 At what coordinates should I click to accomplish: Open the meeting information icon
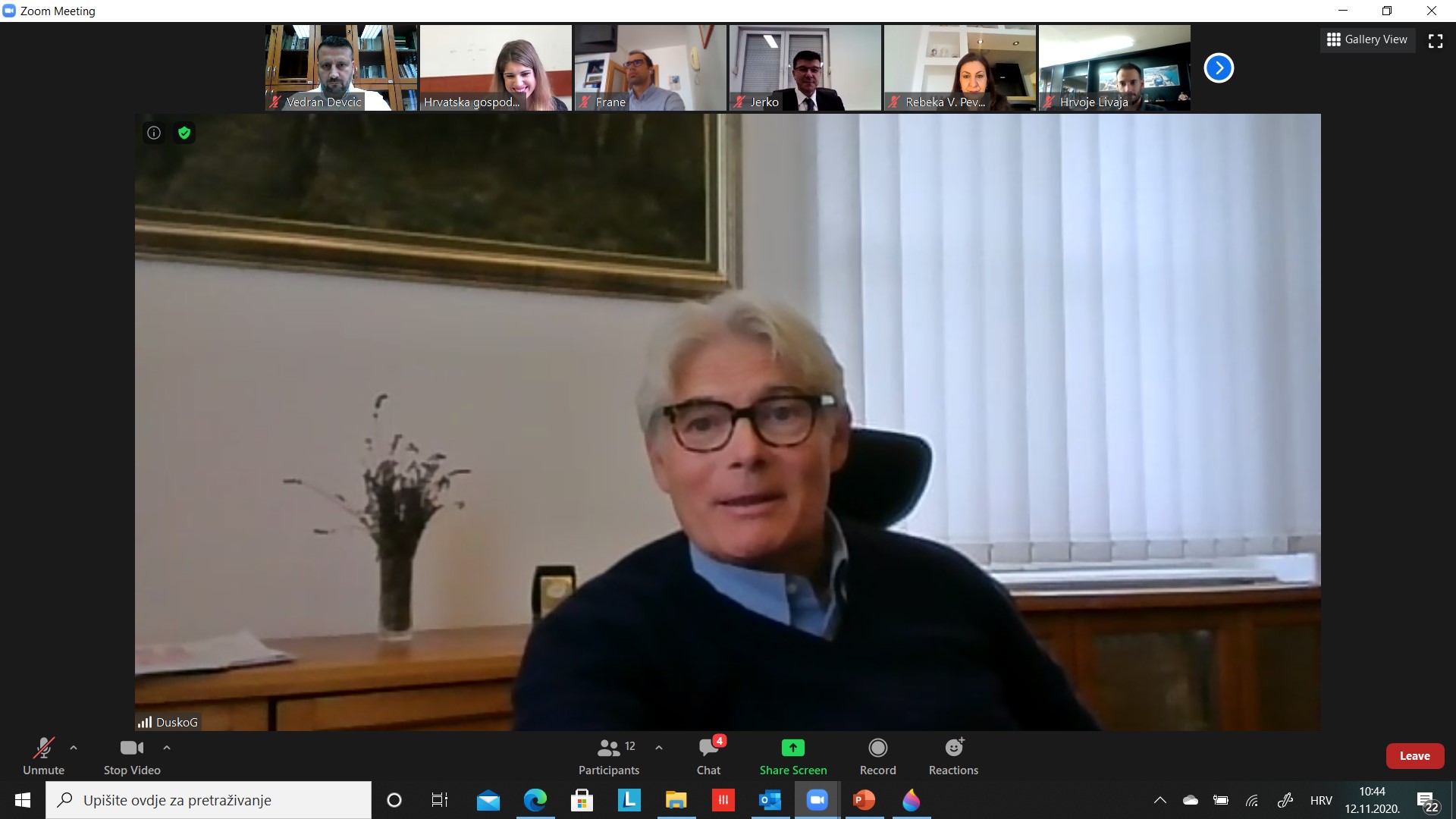click(154, 133)
